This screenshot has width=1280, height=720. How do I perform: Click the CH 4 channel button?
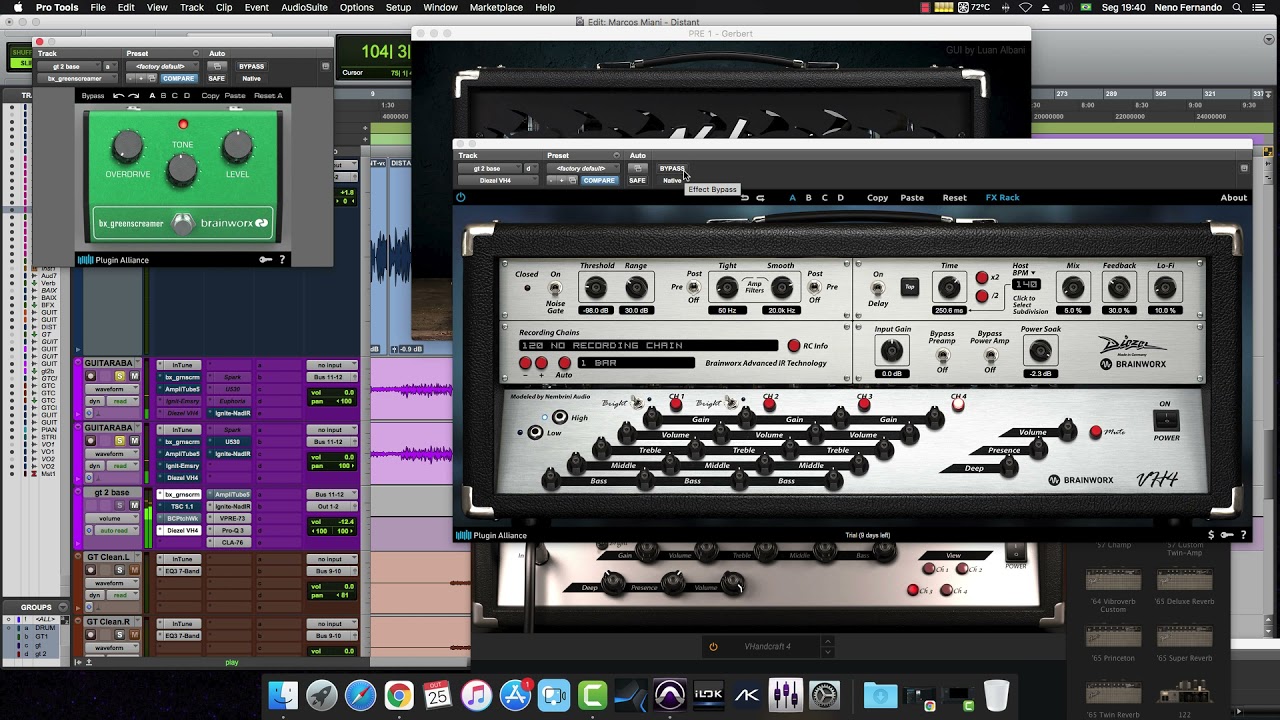pyautogui.click(x=959, y=405)
